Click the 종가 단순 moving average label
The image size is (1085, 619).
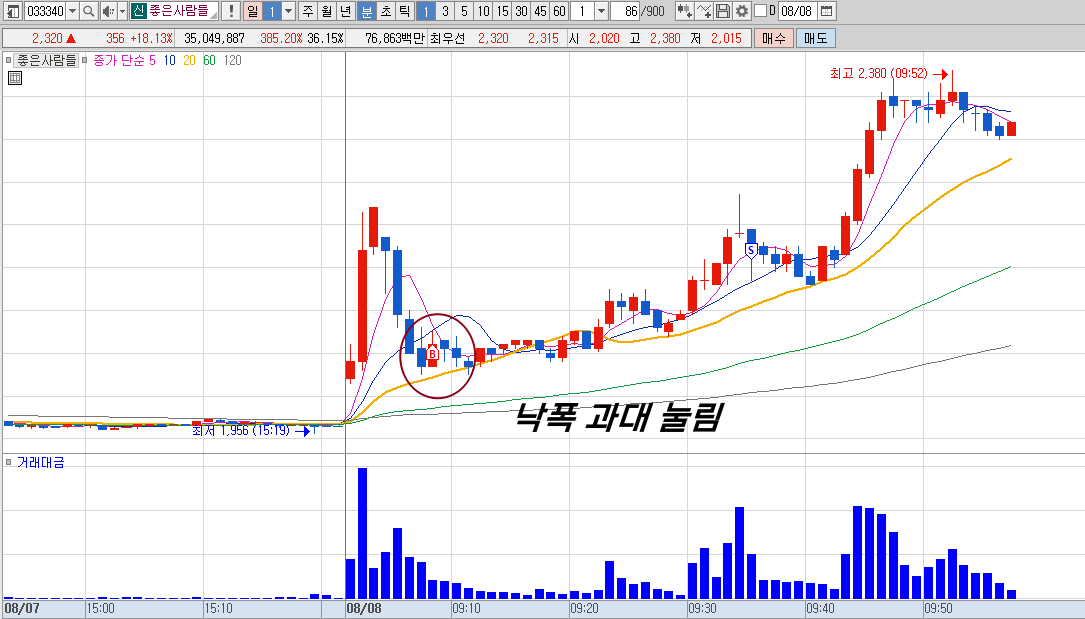[118, 60]
